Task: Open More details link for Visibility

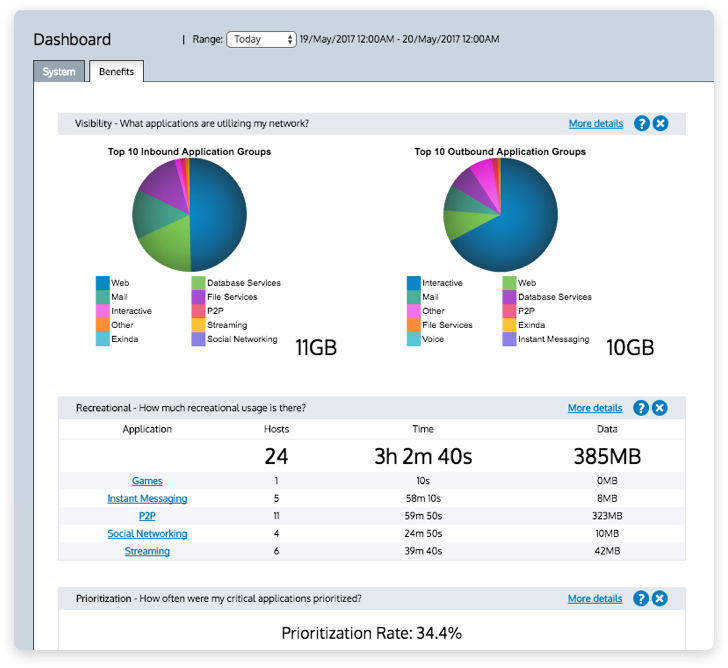Action: pos(595,124)
